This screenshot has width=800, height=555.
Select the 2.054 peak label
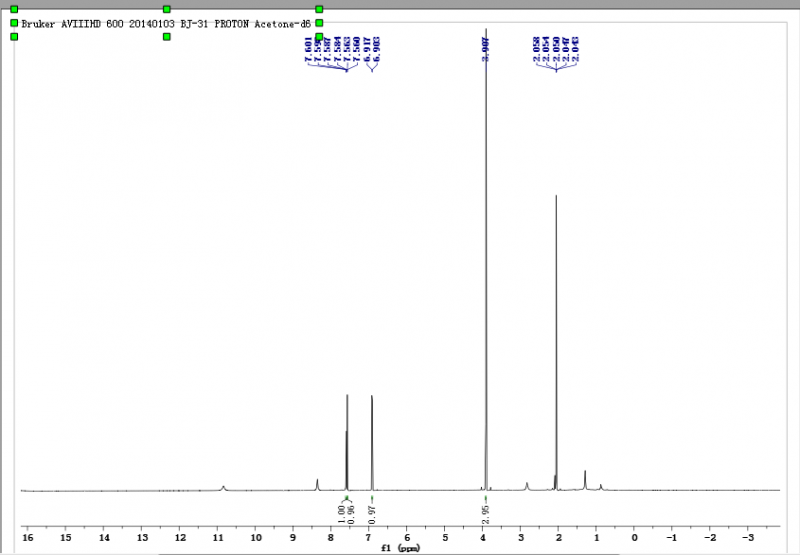pyautogui.click(x=546, y=49)
